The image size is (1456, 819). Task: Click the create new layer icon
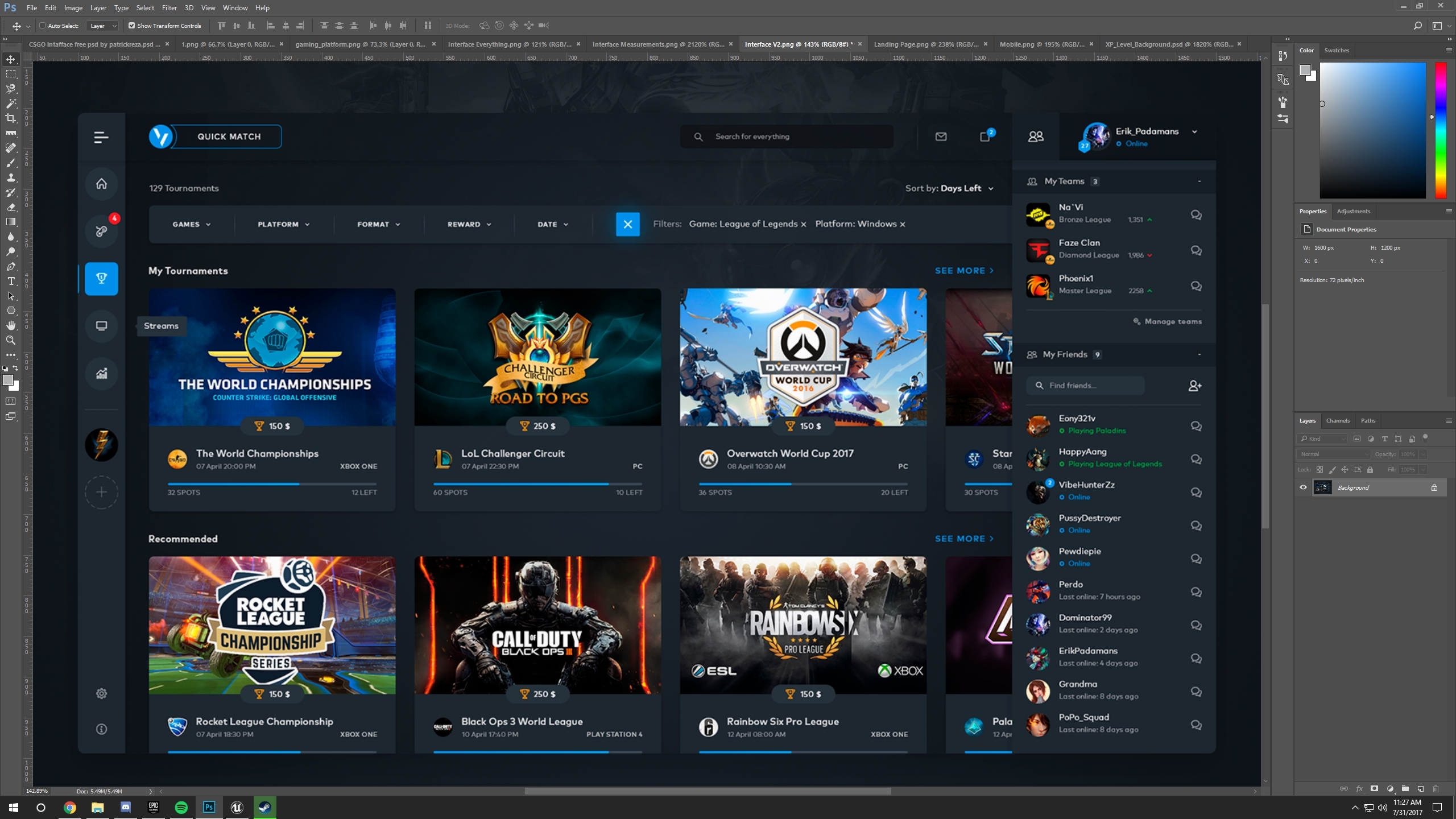pyautogui.click(x=1421, y=789)
